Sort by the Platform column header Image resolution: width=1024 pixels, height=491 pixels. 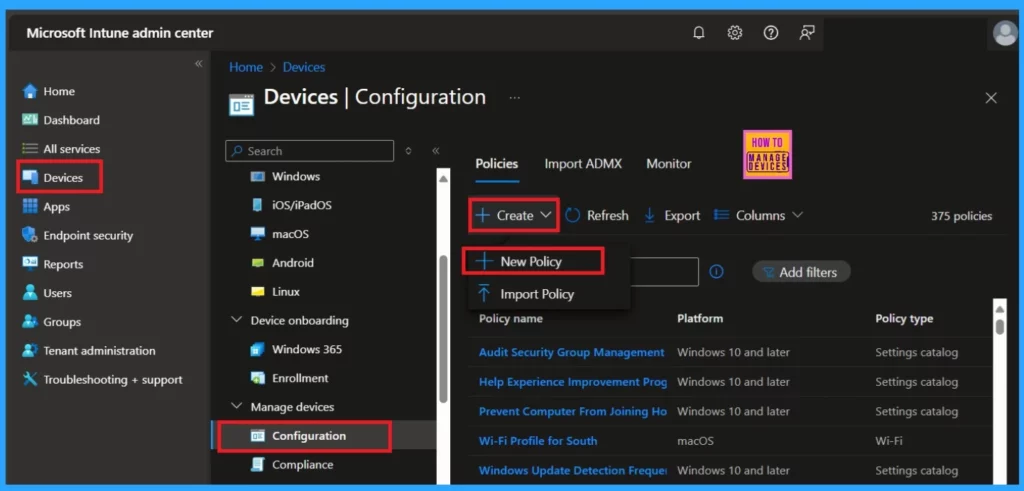(x=700, y=319)
